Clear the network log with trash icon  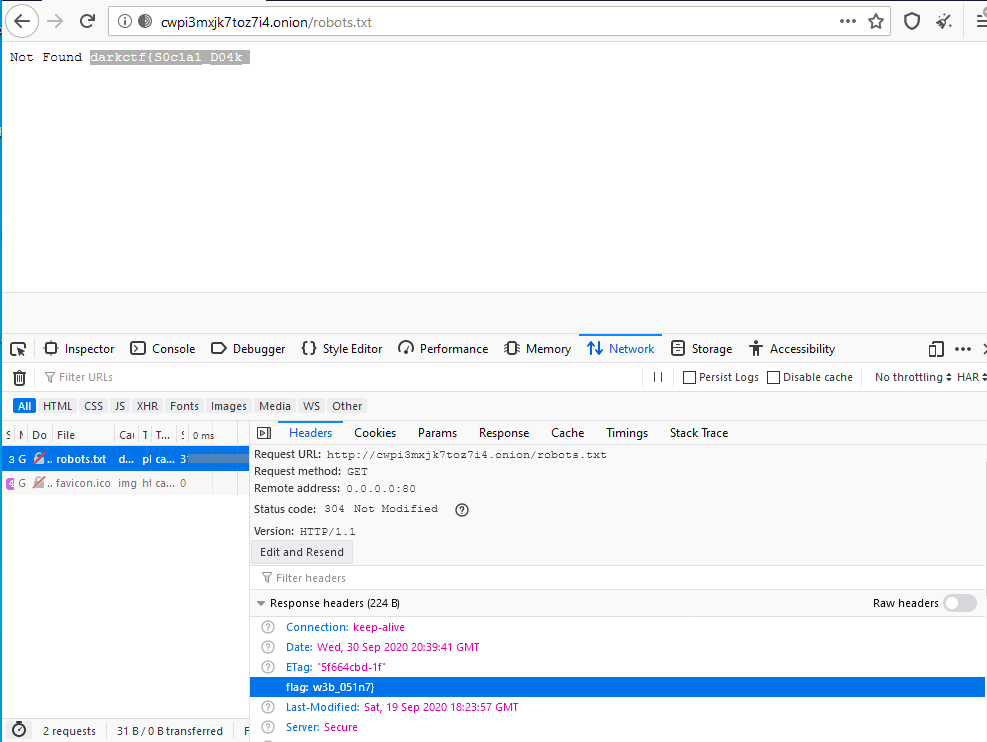tap(20, 378)
